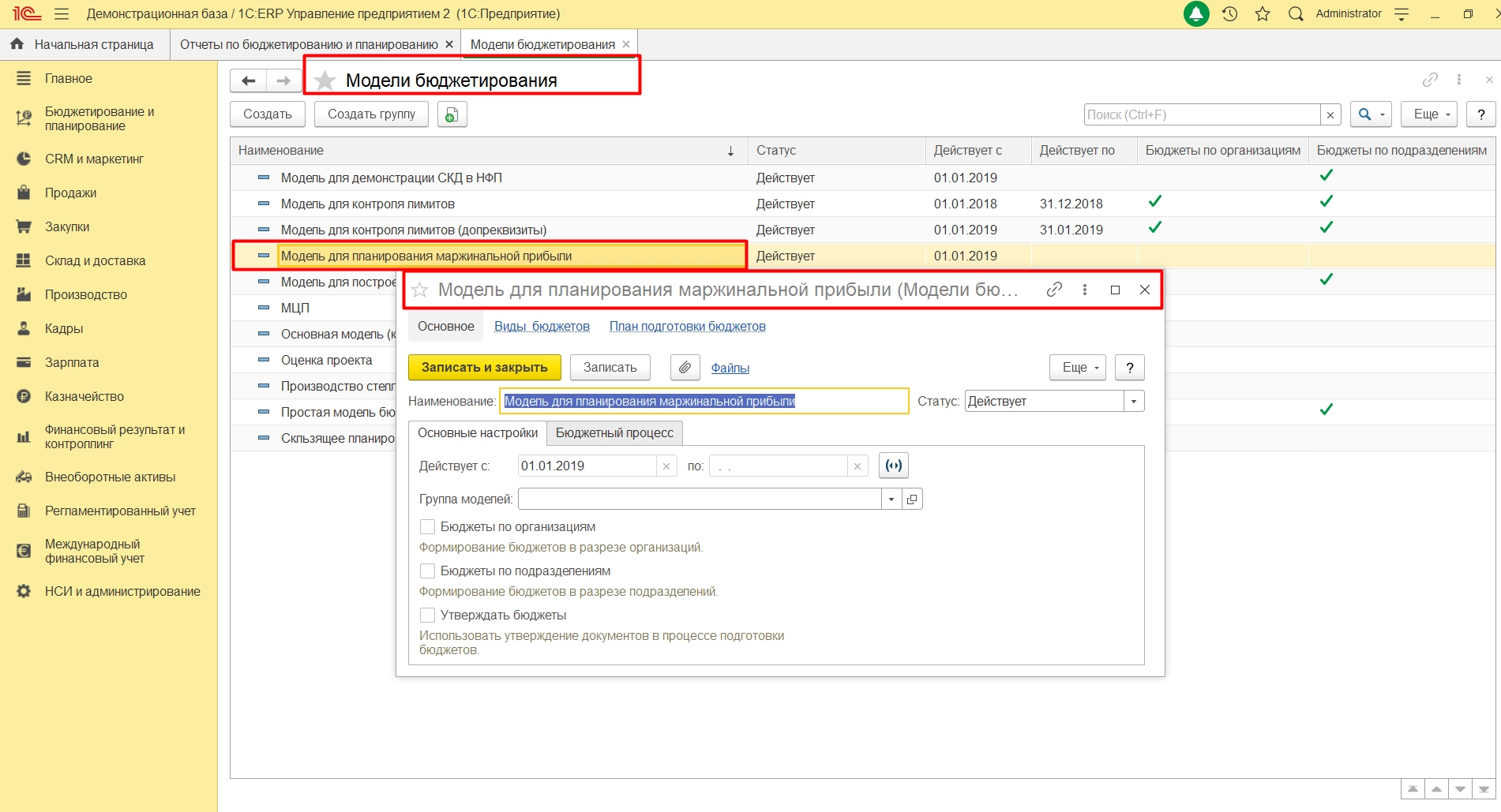Tick the Бюджеты по подразделениям checkbox
The width and height of the screenshot is (1501, 812).
click(x=428, y=571)
